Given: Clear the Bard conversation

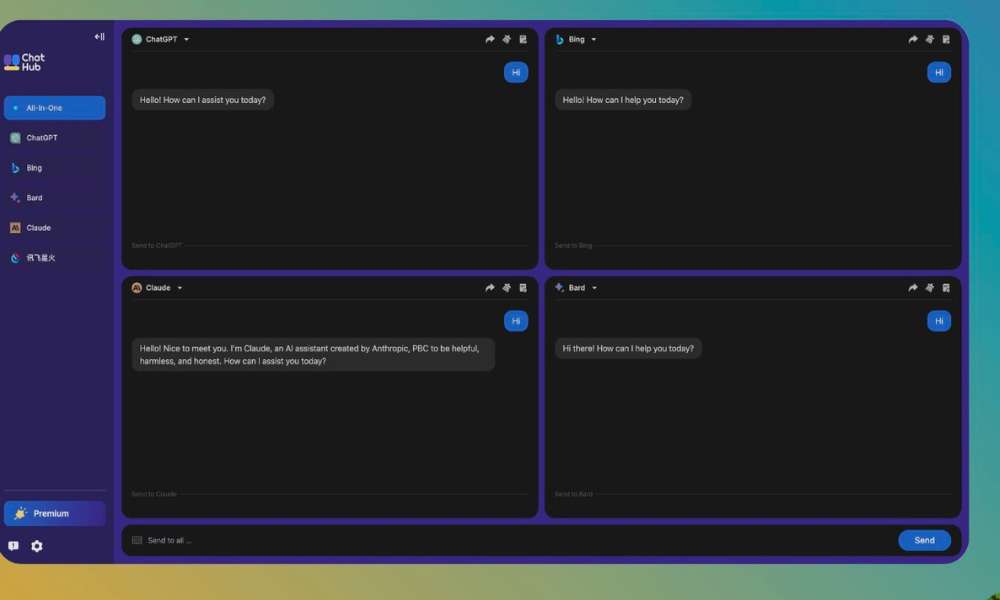Looking at the screenshot, I should pos(930,288).
